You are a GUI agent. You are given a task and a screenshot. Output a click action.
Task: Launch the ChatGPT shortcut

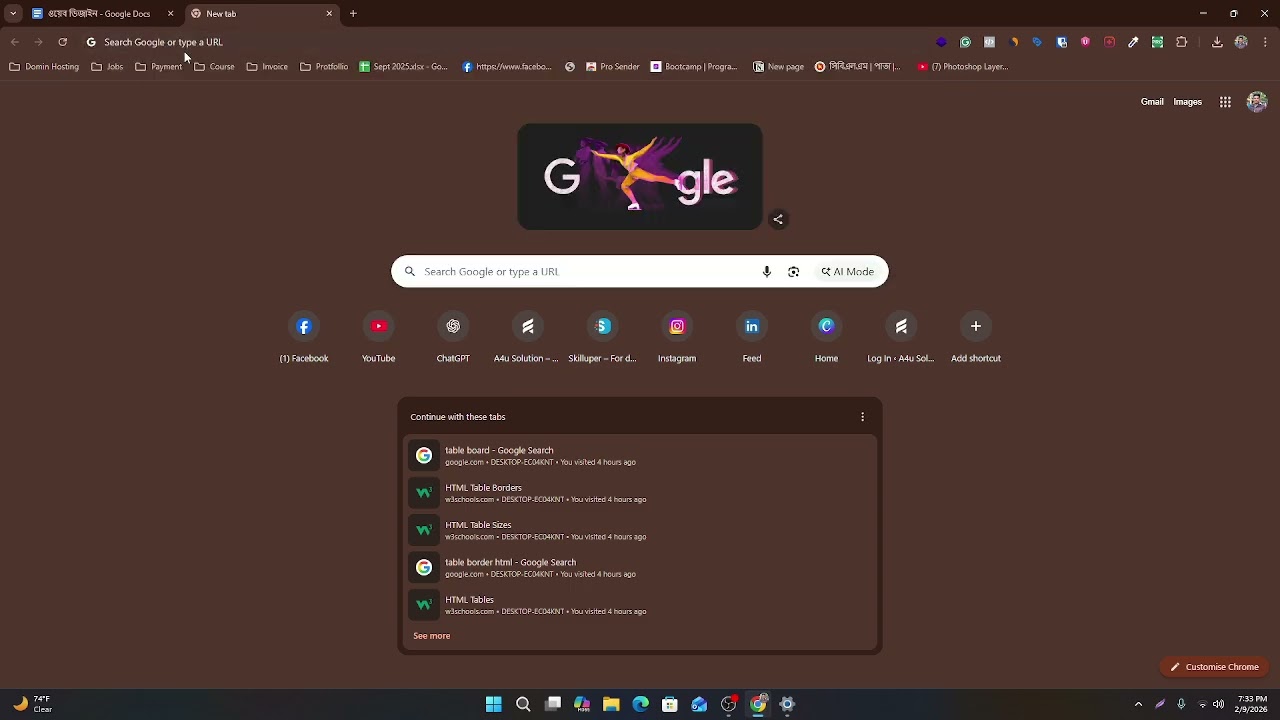tap(453, 338)
